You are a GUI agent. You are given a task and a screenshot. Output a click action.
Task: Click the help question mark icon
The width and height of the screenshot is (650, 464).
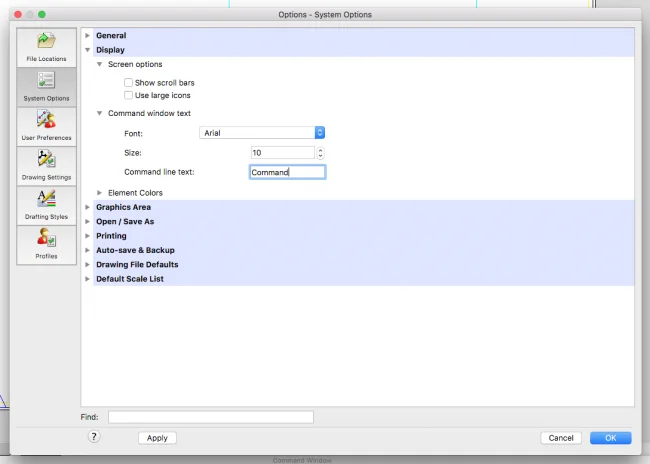(x=94, y=437)
